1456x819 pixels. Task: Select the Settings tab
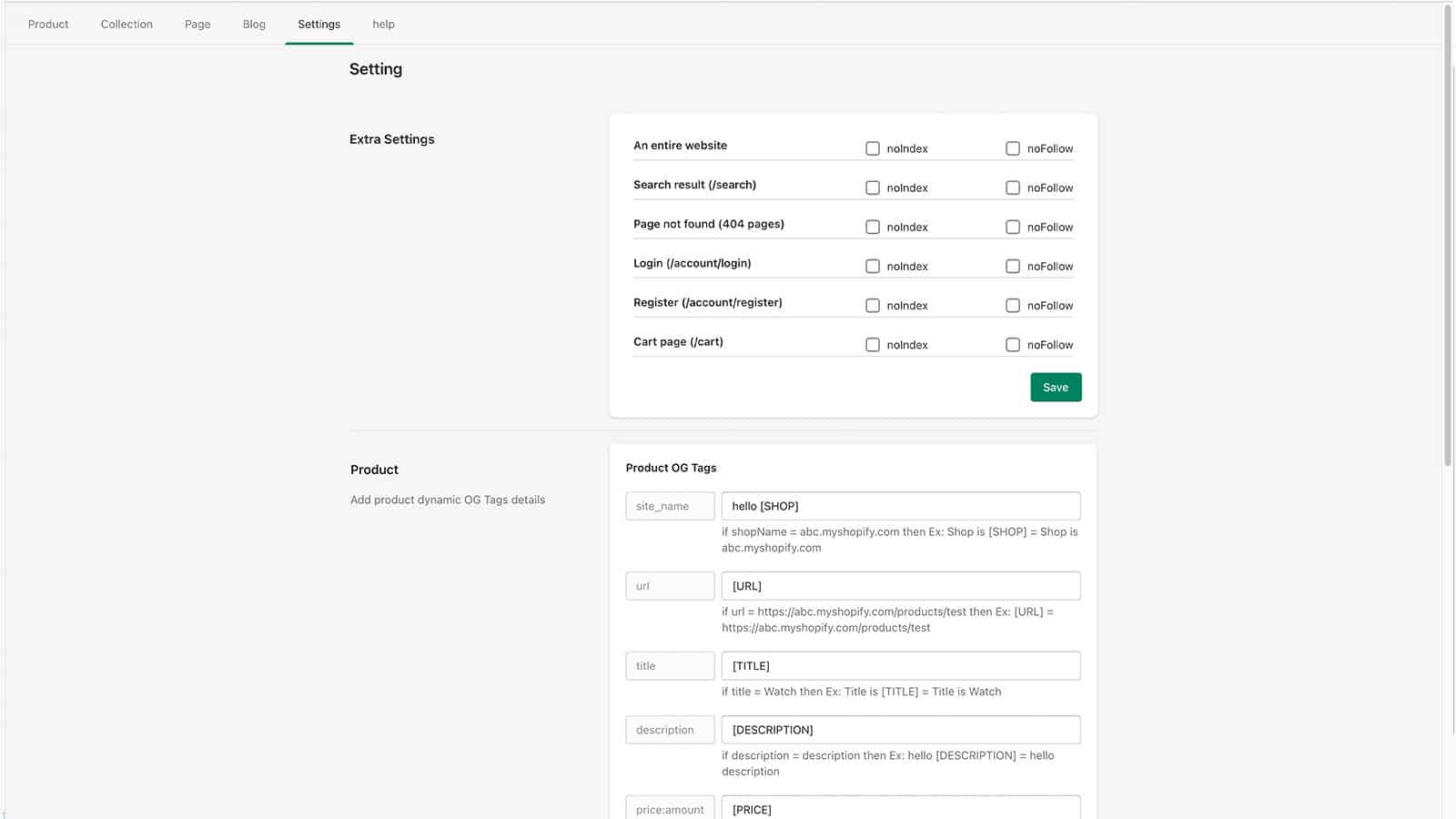pyautogui.click(x=318, y=24)
